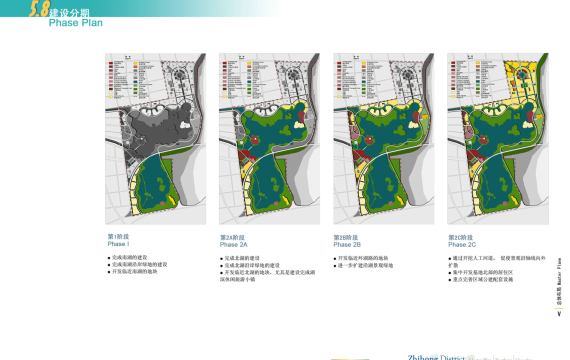Select the Phase 2B map image

(x=384, y=139)
